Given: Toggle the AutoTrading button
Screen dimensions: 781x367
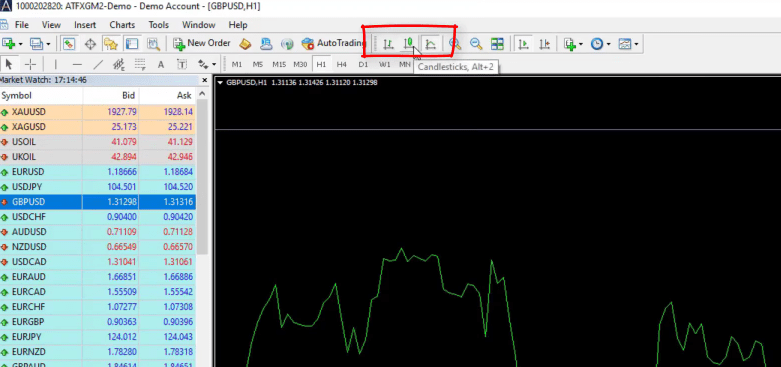Looking at the screenshot, I should pos(333,44).
